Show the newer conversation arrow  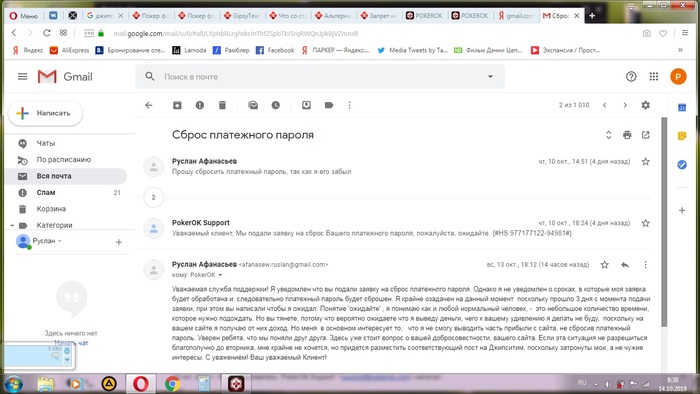pyautogui.click(x=605, y=105)
